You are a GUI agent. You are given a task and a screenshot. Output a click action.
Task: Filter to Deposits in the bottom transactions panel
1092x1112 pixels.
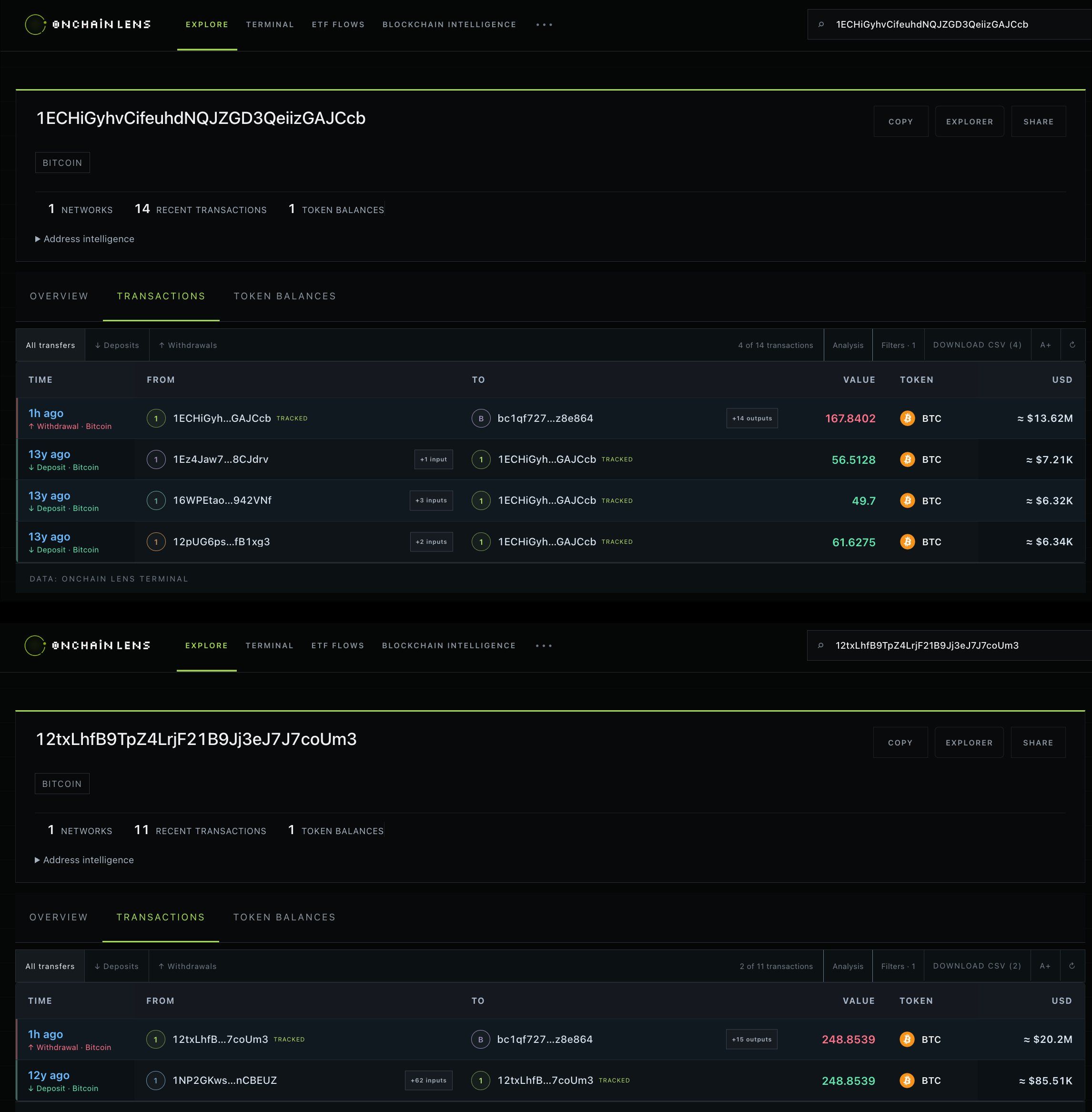click(x=116, y=966)
